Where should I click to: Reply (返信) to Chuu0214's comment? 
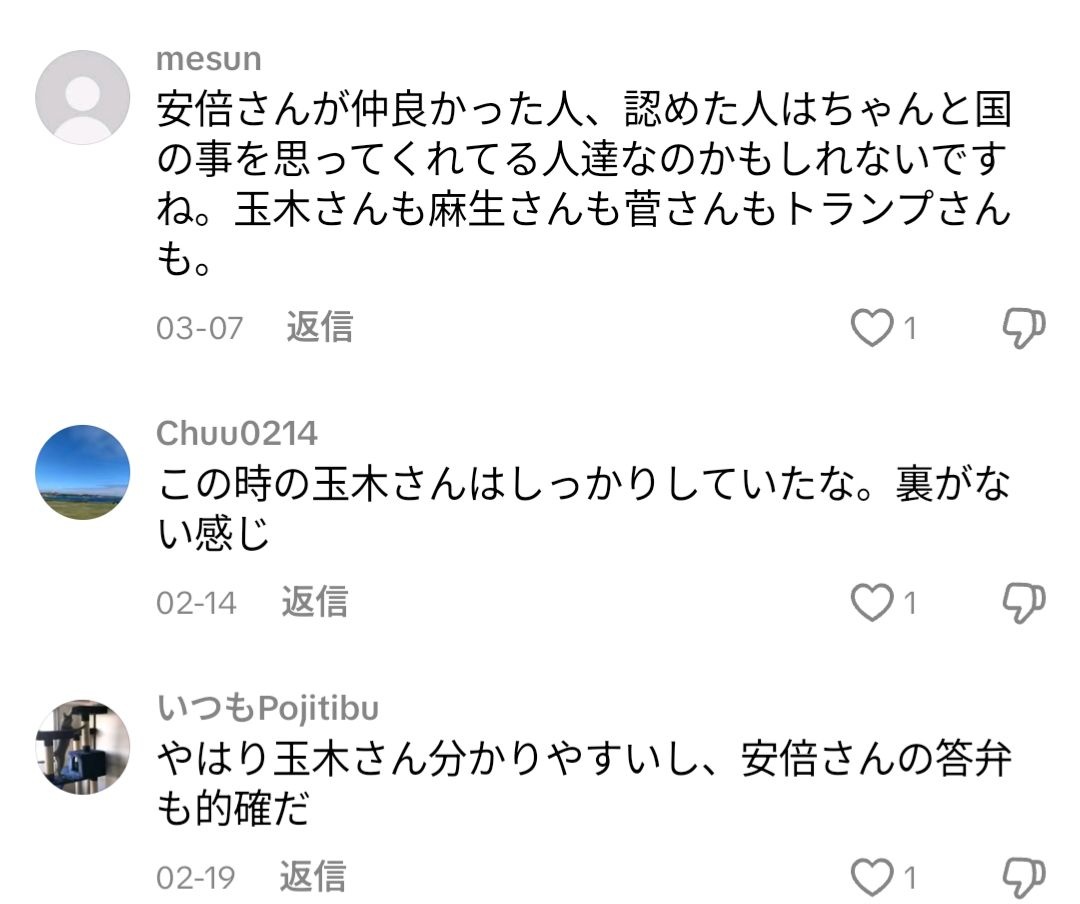tap(314, 602)
